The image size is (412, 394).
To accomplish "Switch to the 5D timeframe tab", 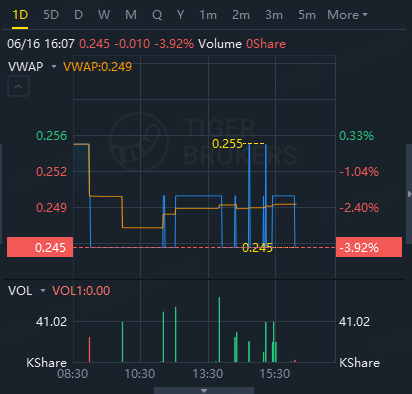I will [51, 15].
